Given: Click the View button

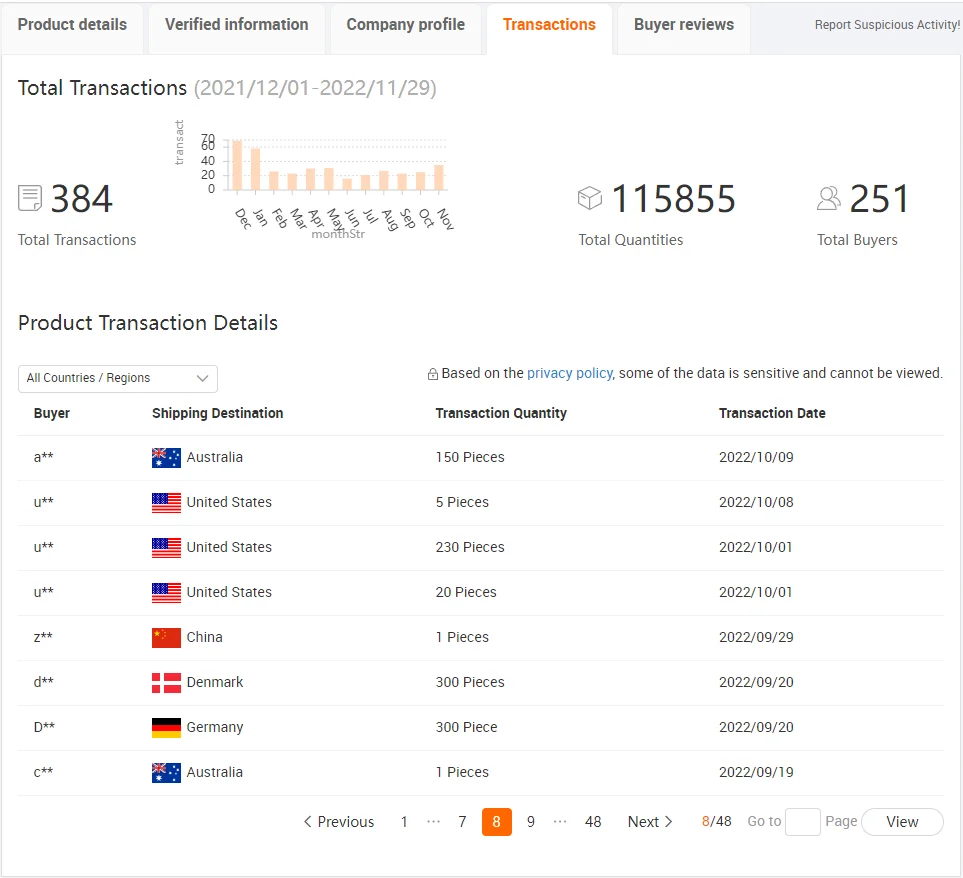Looking at the screenshot, I should (902, 822).
